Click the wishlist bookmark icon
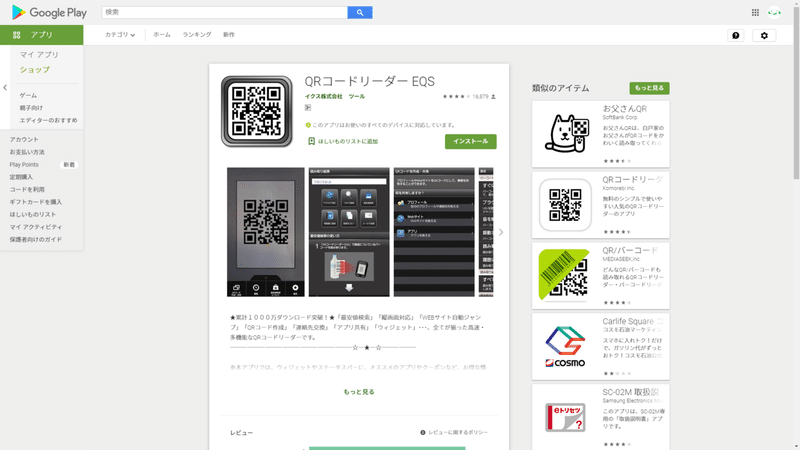The width and height of the screenshot is (800, 450). coord(311,141)
